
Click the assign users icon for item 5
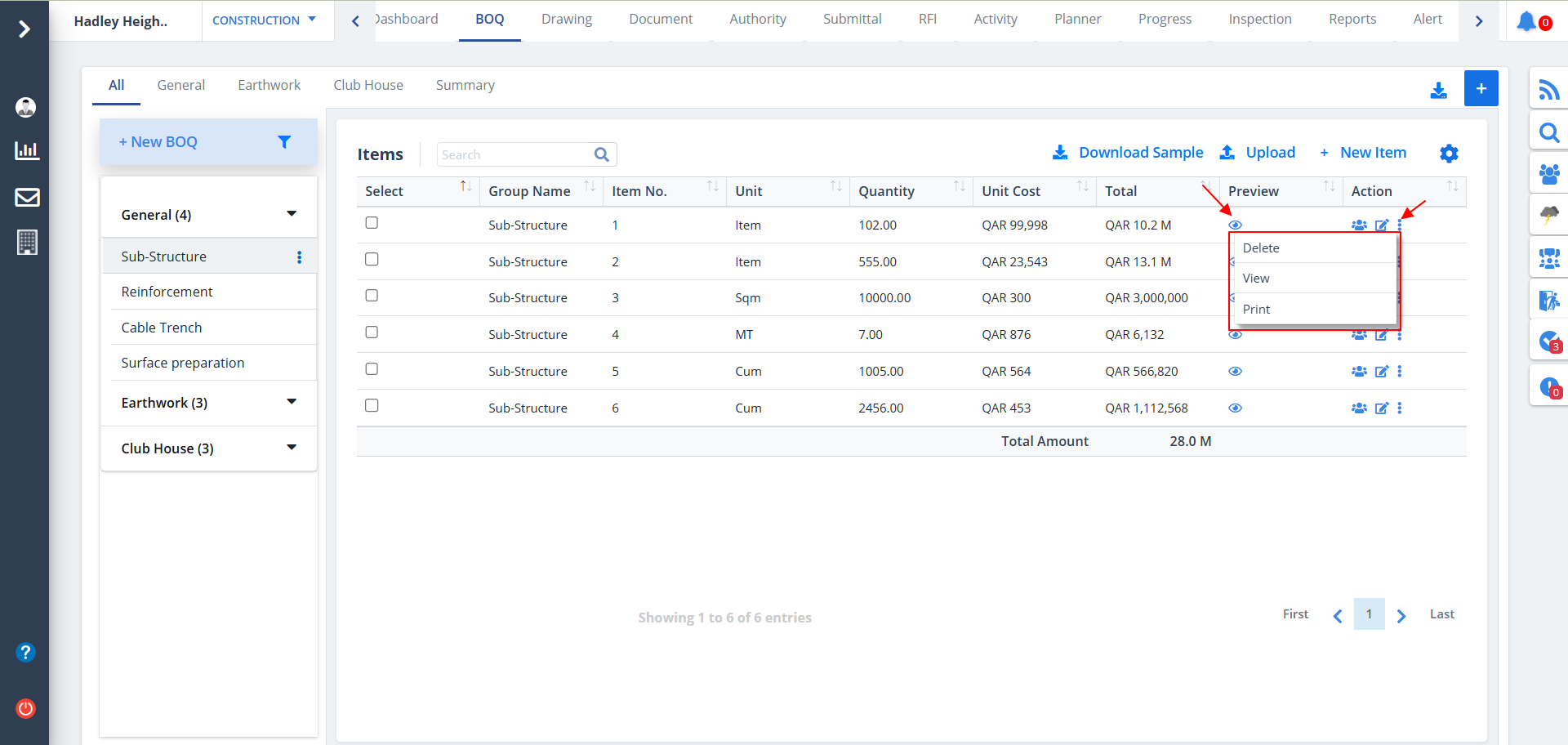1359,372
